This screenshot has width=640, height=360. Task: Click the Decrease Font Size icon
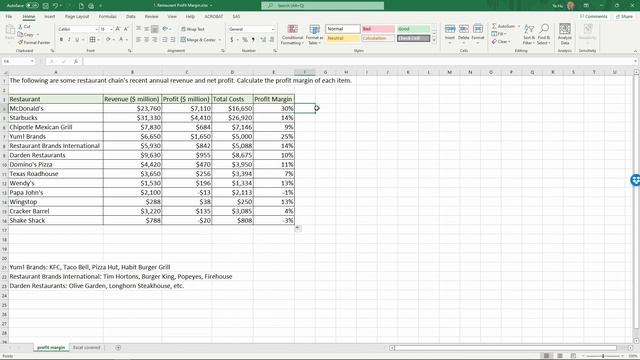(x=126, y=29)
